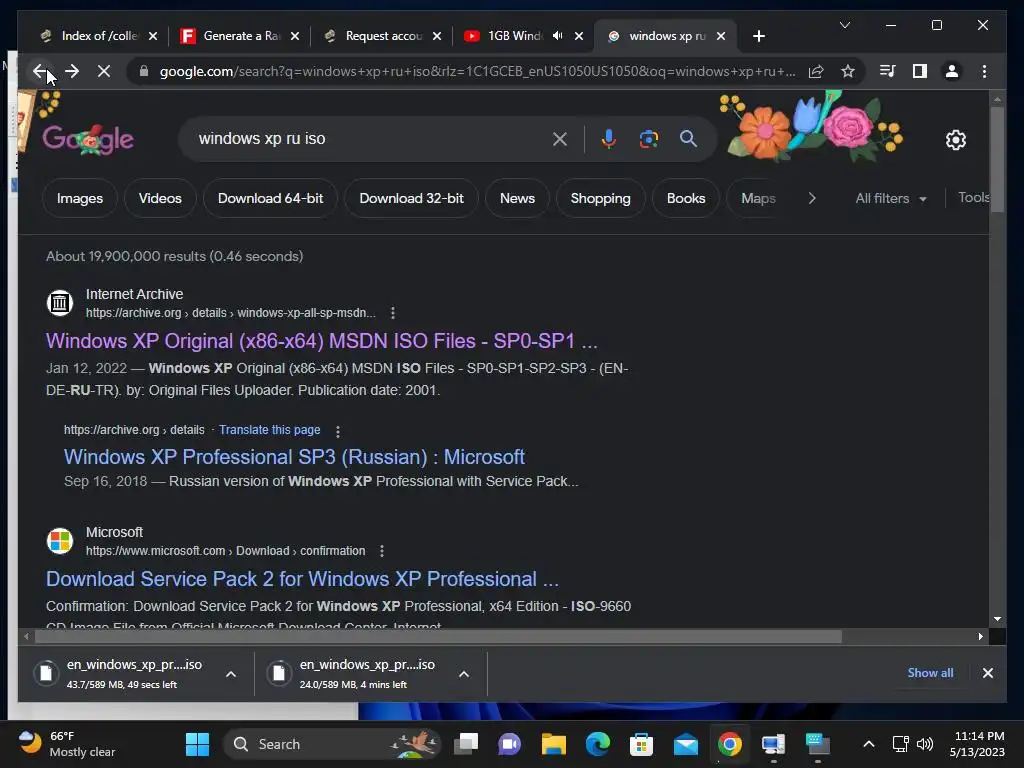The height and width of the screenshot is (768, 1024).
Task: Submit search with magnifier icon
Action: tap(688, 138)
